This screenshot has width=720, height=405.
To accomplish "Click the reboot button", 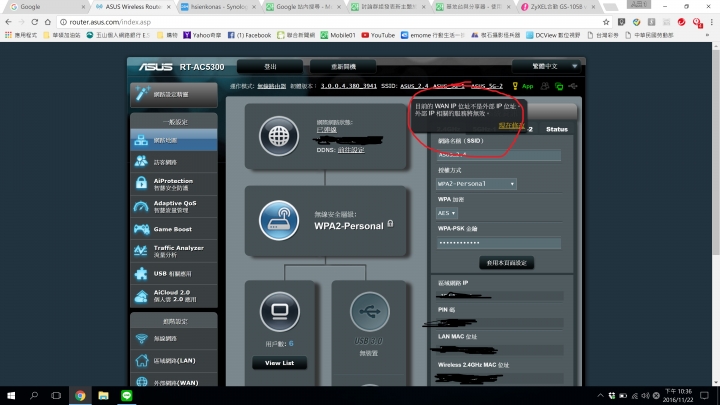I will pos(343,67).
